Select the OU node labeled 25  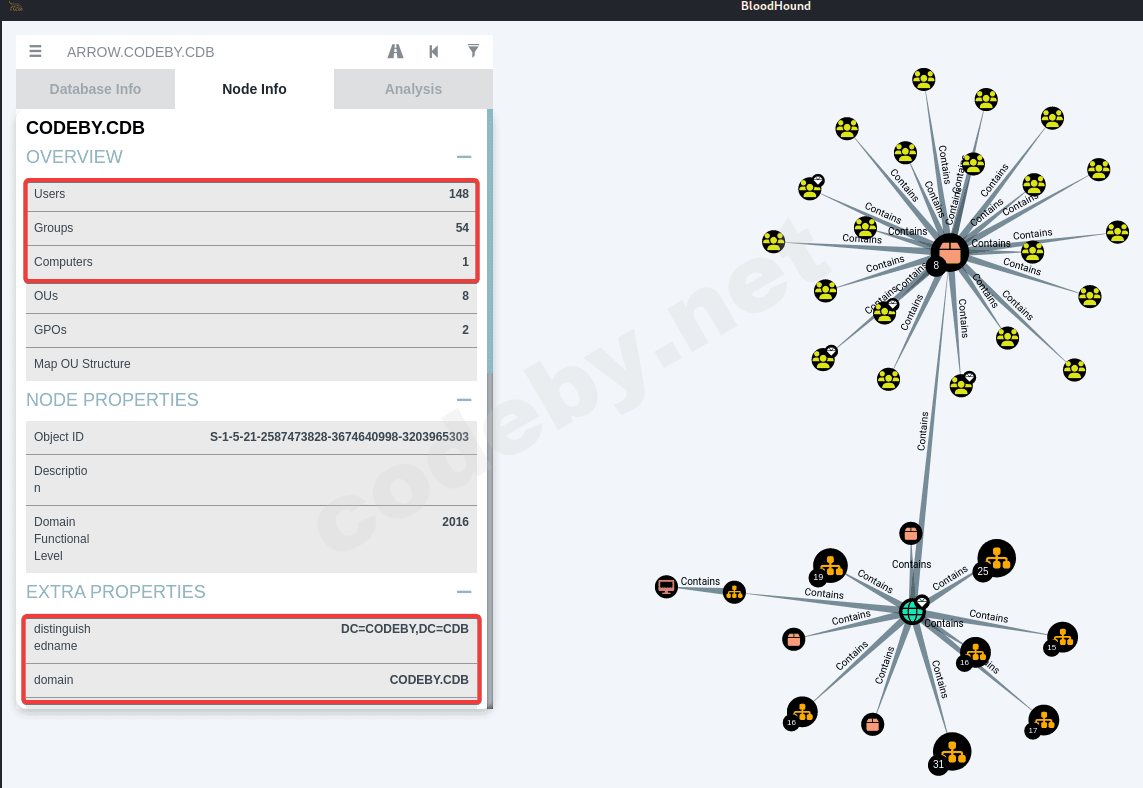point(996,558)
